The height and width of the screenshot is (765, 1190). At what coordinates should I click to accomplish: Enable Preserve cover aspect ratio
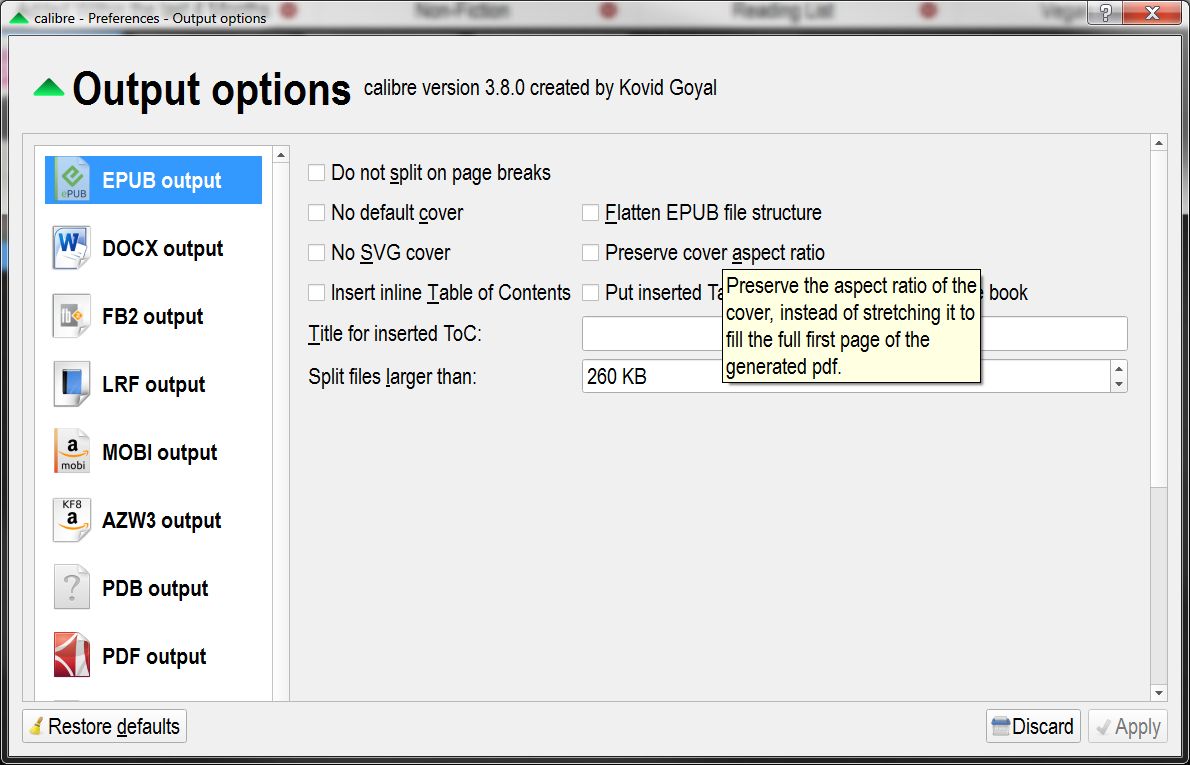[x=590, y=253]
